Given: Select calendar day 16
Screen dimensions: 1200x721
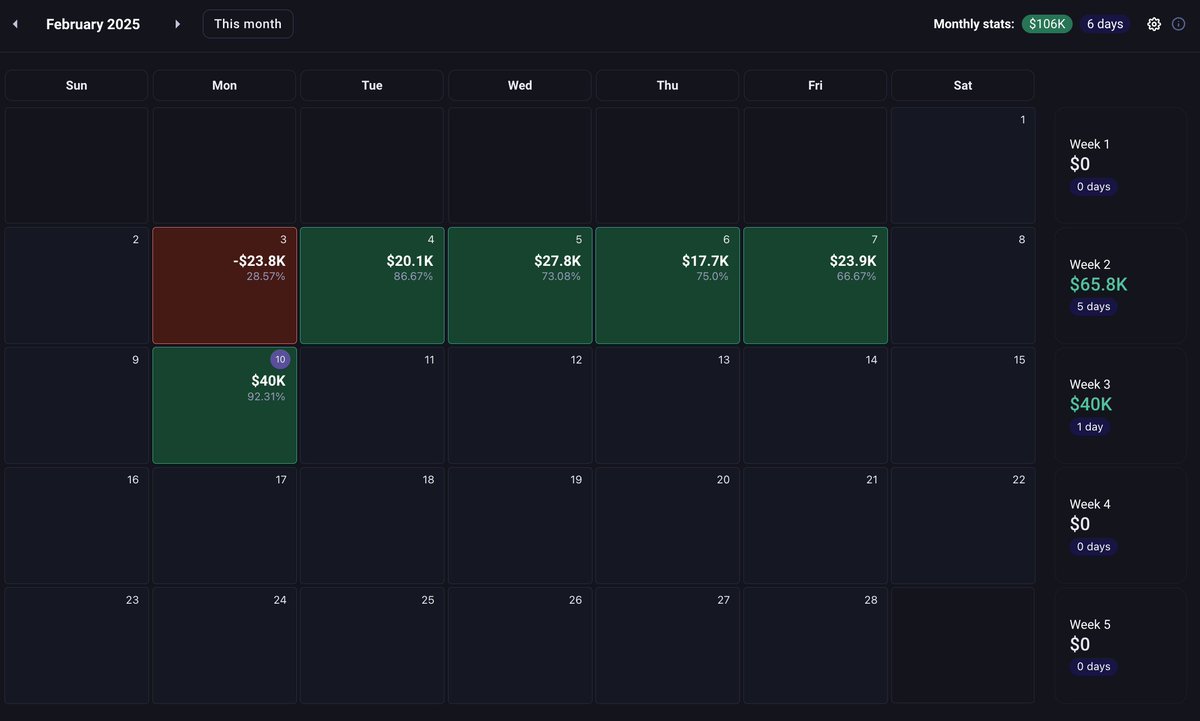Looking at the screenshot, I should click(77, 525).
